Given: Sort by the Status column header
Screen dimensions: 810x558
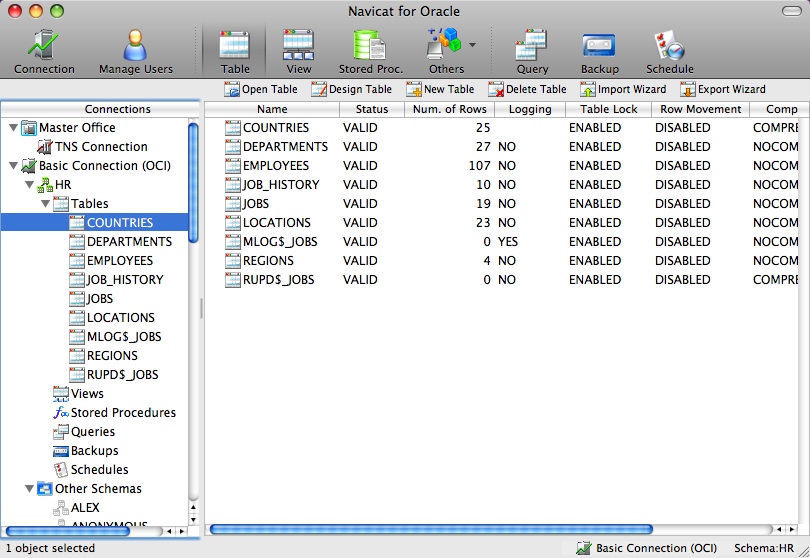Looking at the screenshot, I should 371,109.
